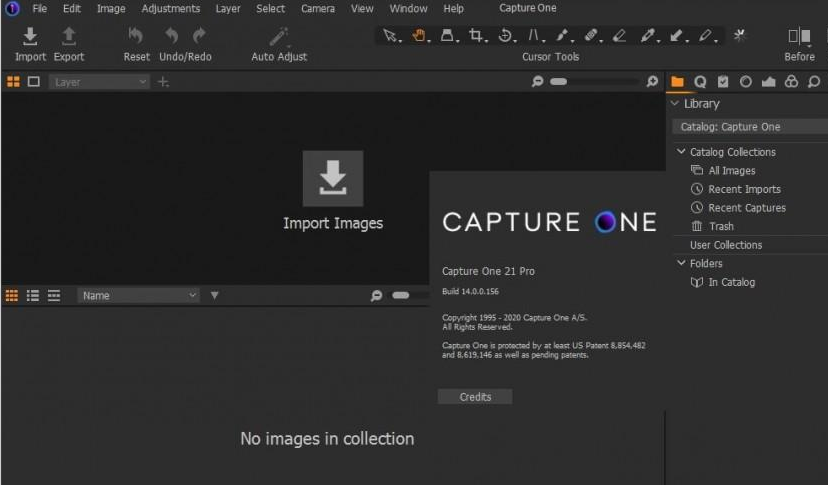The width and height of the screenshot is (828, 485).
Task: Select the Draw Mask brush tool
Action: pos(562,35)
